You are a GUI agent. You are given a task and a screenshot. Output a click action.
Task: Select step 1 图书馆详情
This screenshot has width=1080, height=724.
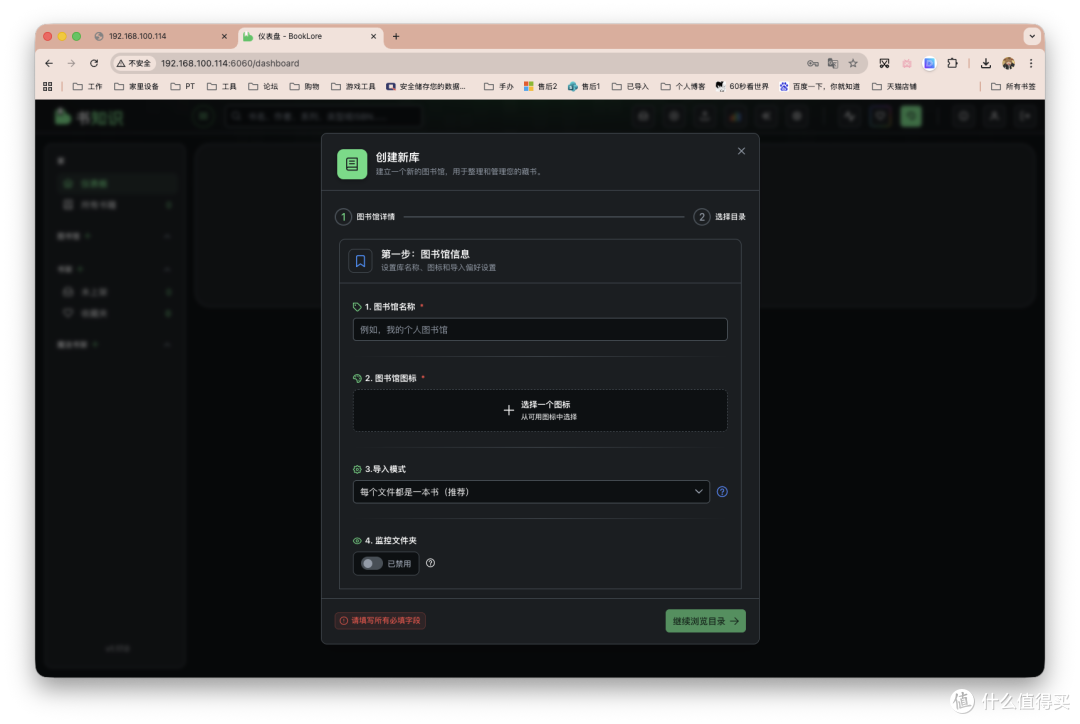[366, 217]
